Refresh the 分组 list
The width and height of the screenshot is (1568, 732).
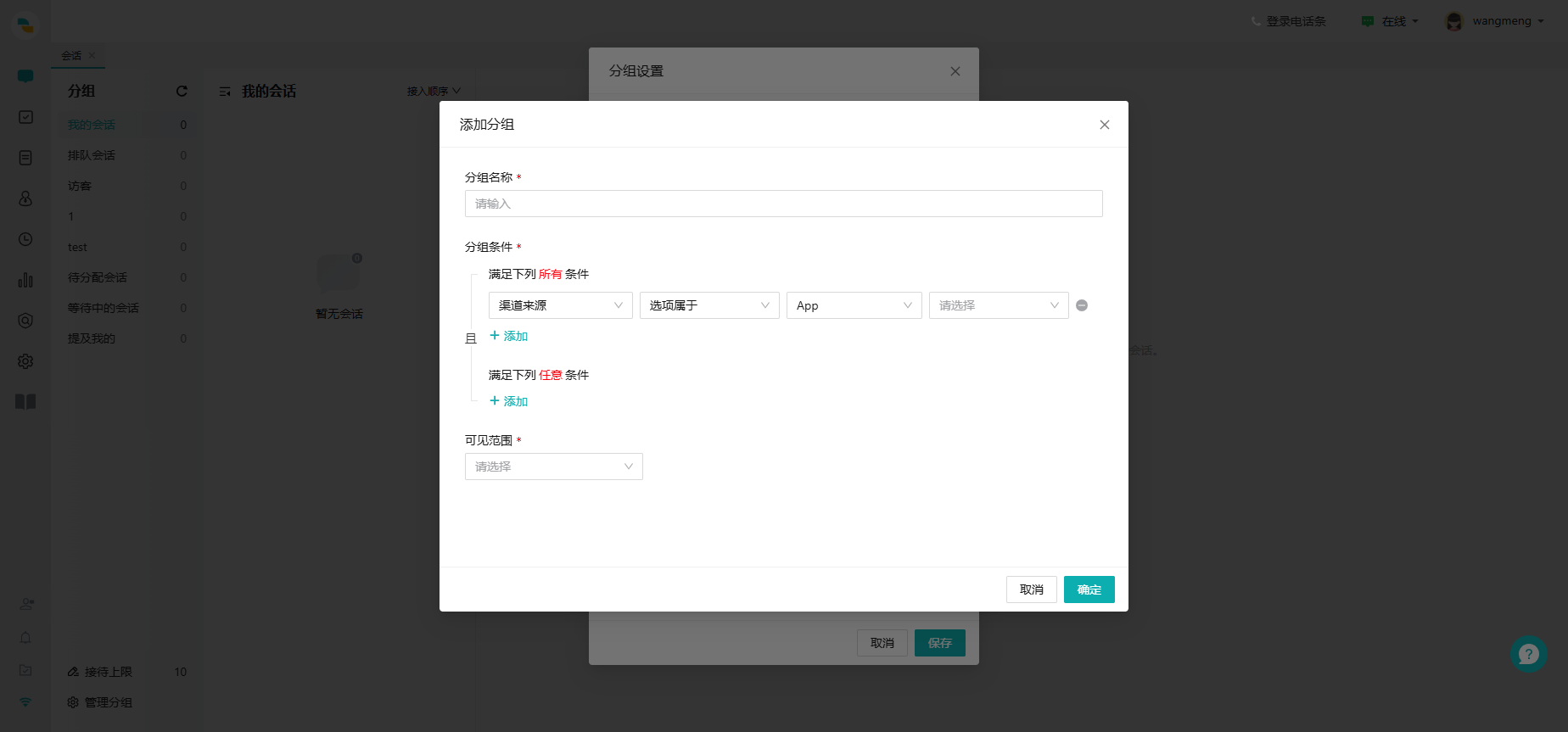[182, 91]
